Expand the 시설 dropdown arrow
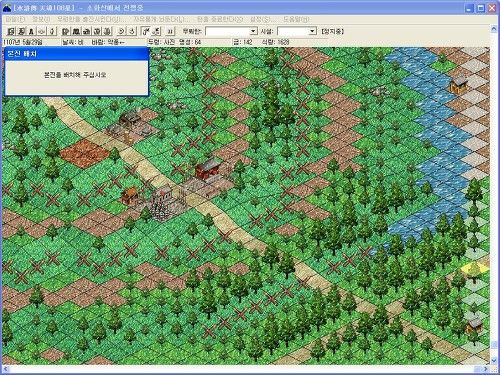The width and height of the screenshot is (500, 375). 312,31
